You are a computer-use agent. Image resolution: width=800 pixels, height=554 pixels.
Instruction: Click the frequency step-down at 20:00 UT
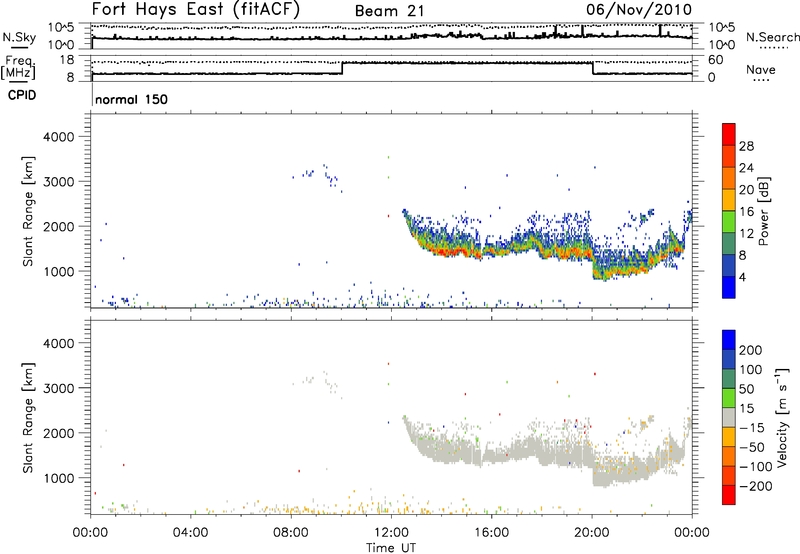[593, 68]
